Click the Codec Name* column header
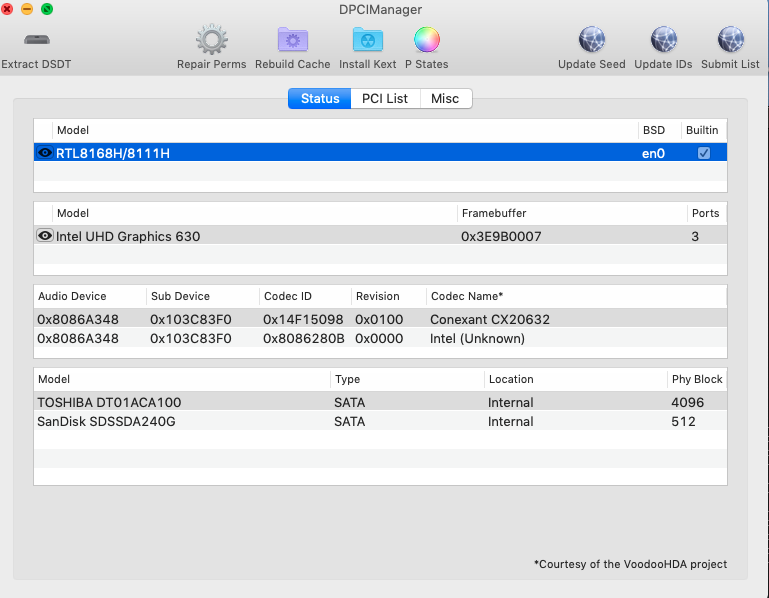The height and width of the screenshot is (598, 769). tap(576, 296)
